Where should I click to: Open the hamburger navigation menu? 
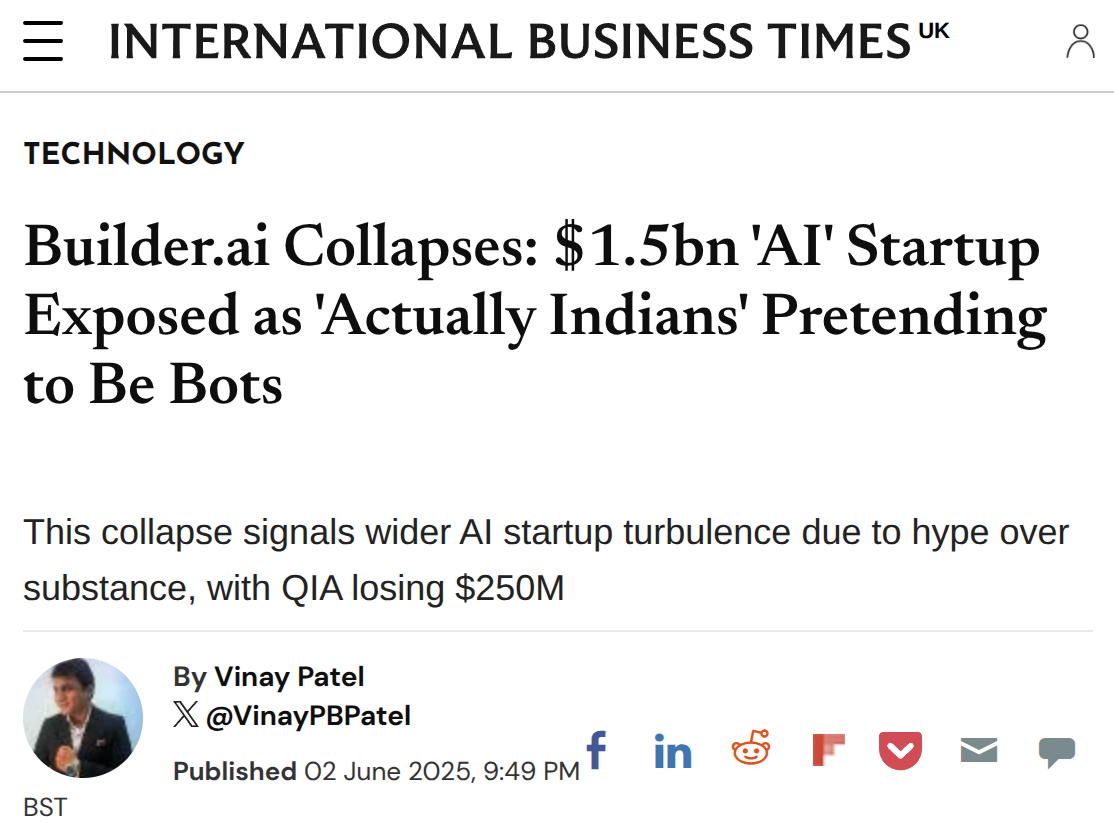[x=43, y=40]
